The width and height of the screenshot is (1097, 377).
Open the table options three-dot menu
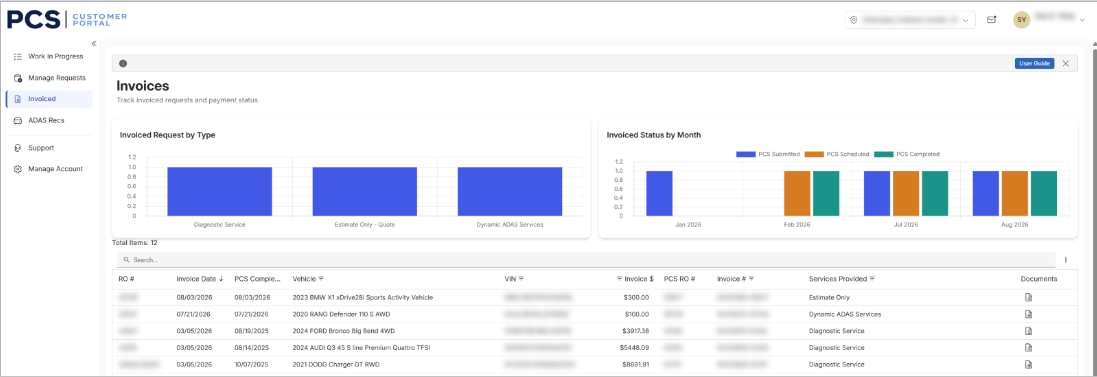(x=1066, y=259)
